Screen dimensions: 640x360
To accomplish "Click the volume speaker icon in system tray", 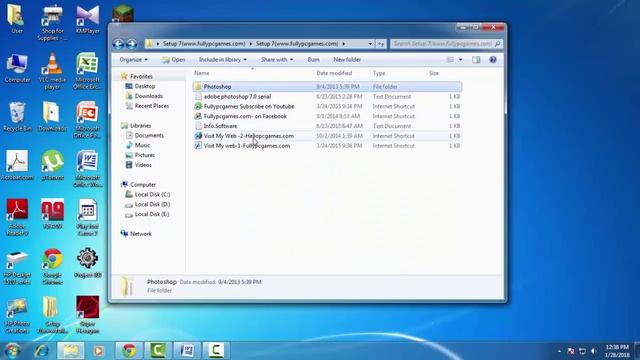I will click(593, 351).
